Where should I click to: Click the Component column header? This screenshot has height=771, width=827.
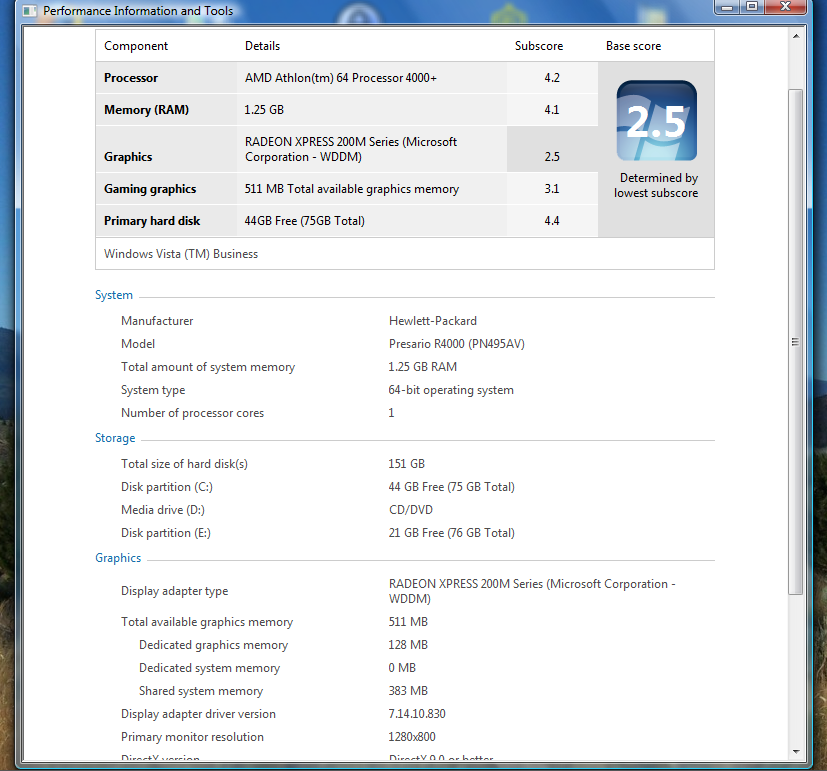point(136,46)
